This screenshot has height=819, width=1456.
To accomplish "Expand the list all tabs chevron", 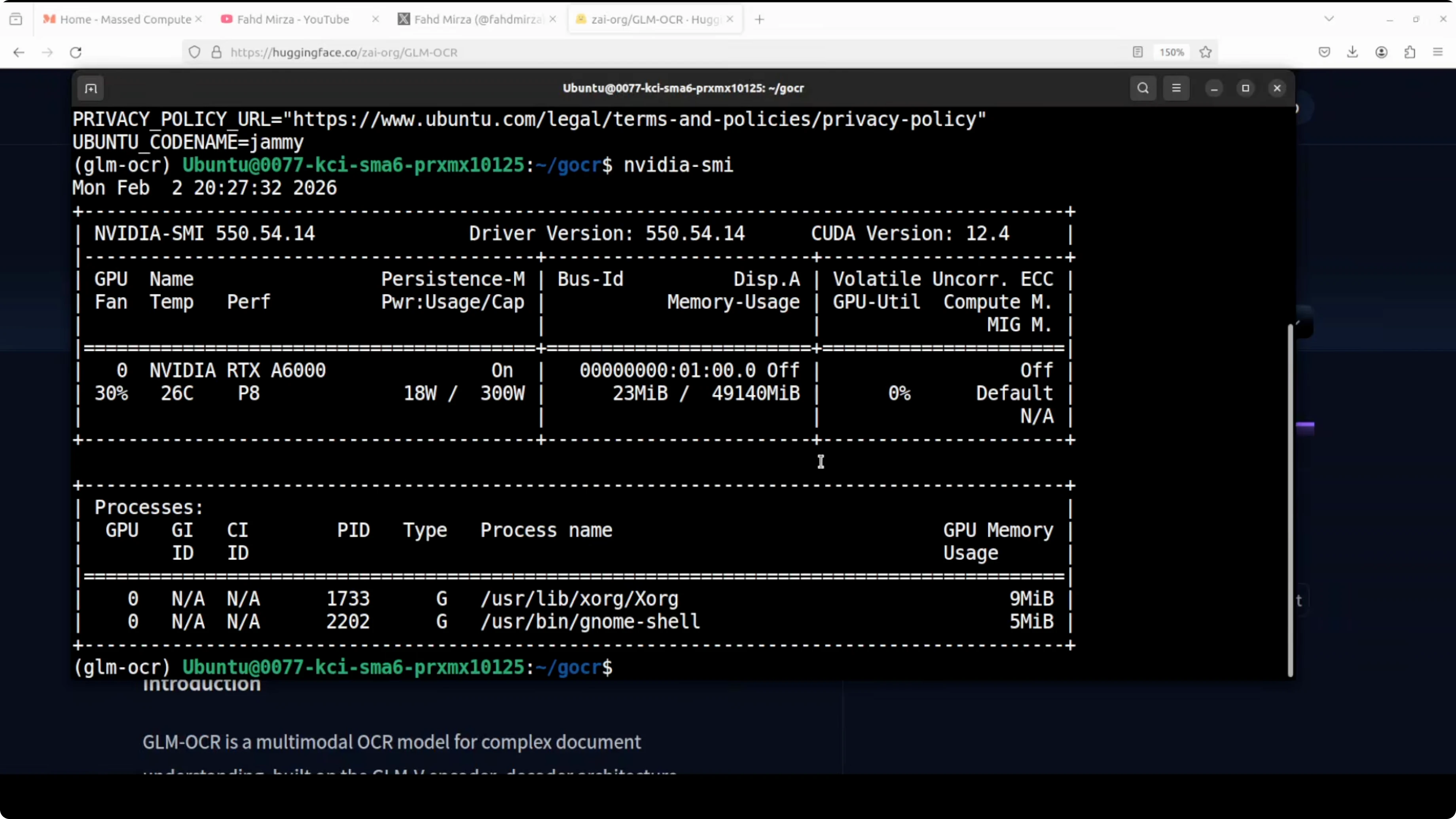I will [x=1329, y=19].
